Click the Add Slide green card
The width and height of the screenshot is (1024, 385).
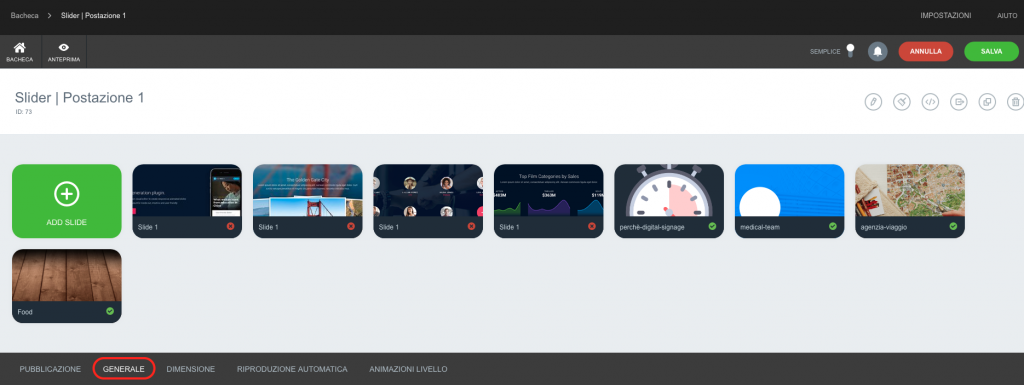pos(67,201)
